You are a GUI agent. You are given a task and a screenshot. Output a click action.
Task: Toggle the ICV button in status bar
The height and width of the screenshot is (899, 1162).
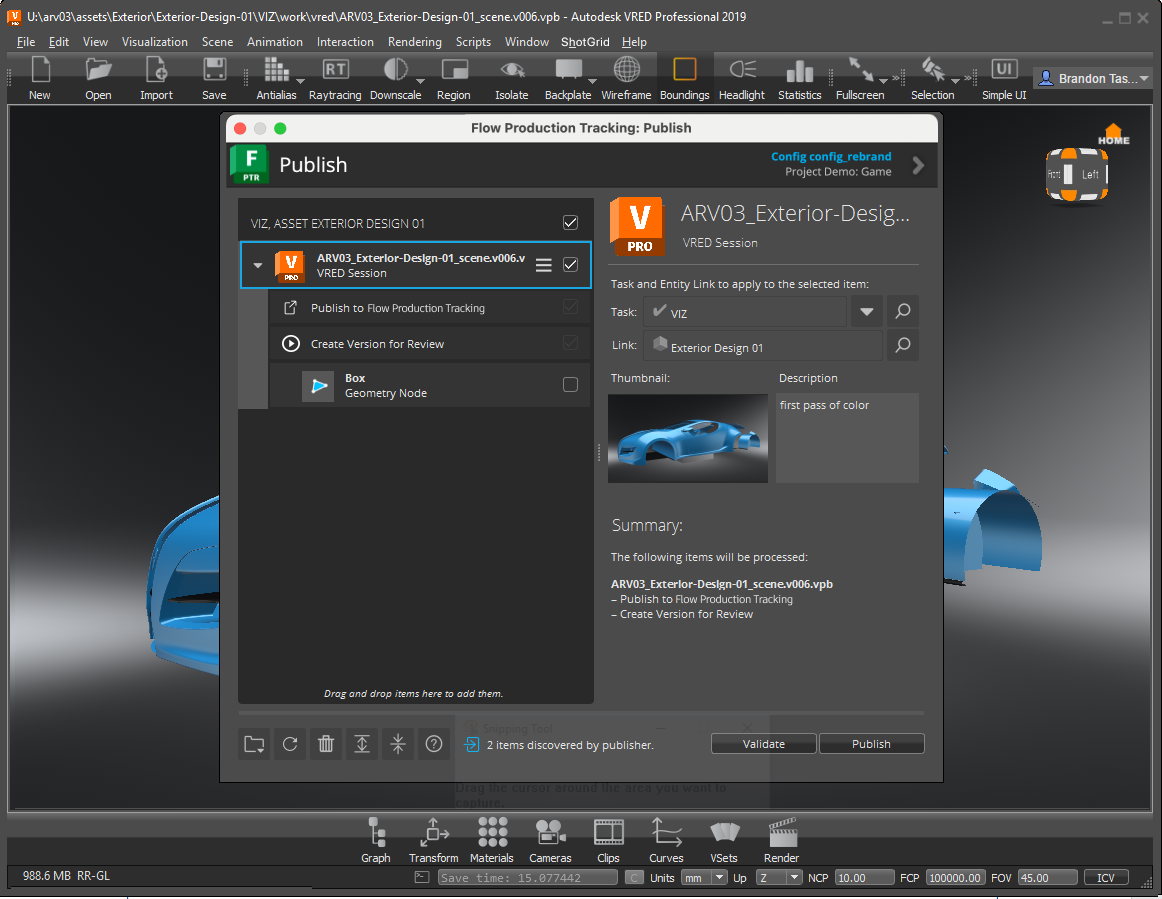click(x=1106, y=878)
